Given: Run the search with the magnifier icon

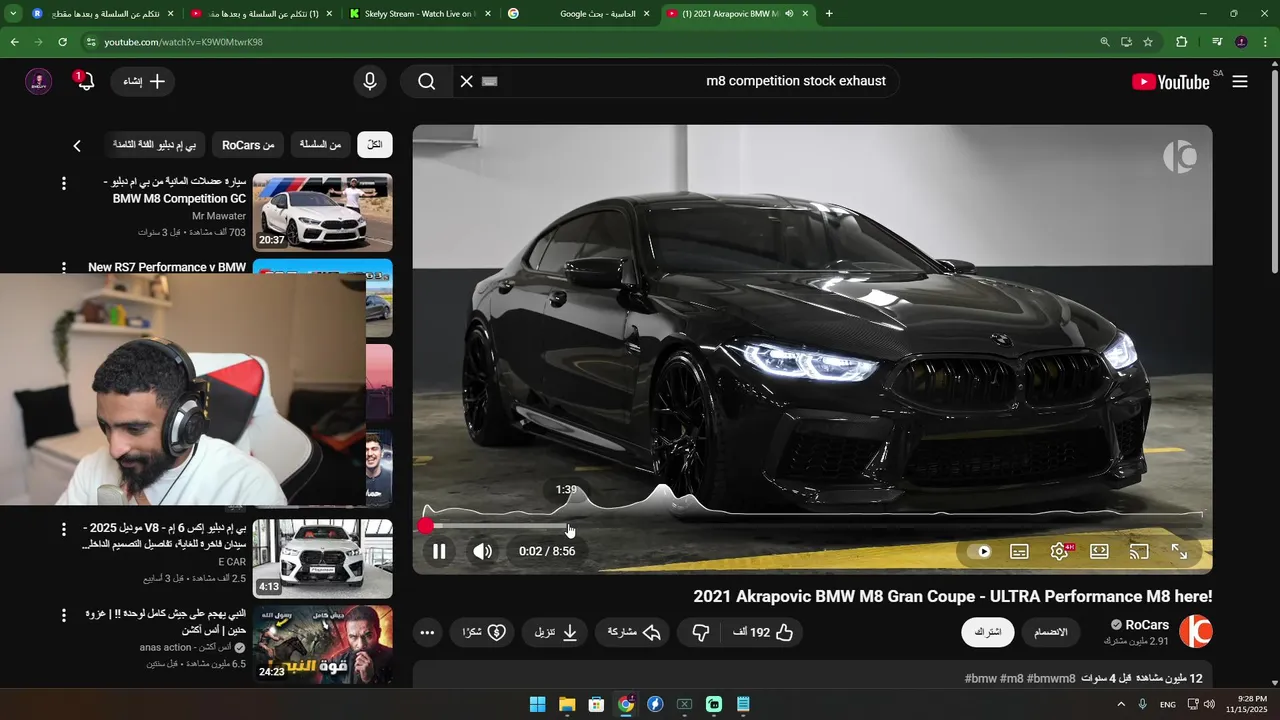Looking at the screenshot, I should point(427,81).
